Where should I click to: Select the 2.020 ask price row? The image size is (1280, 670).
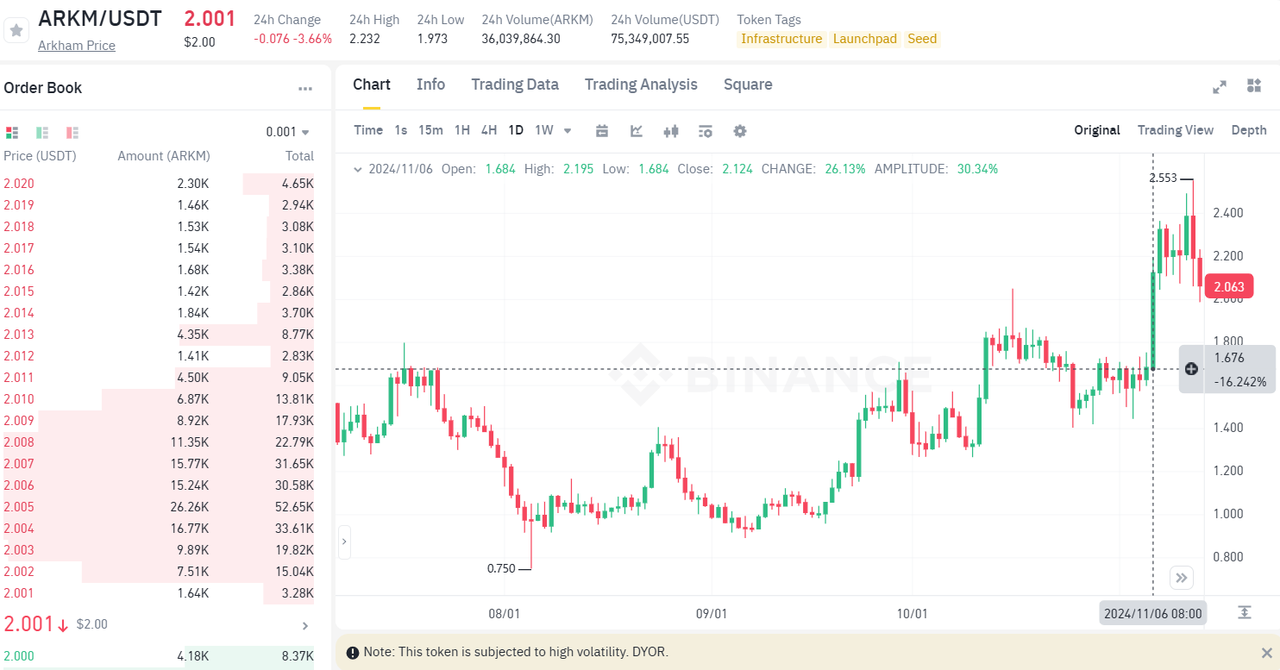[x=159, y=183]
